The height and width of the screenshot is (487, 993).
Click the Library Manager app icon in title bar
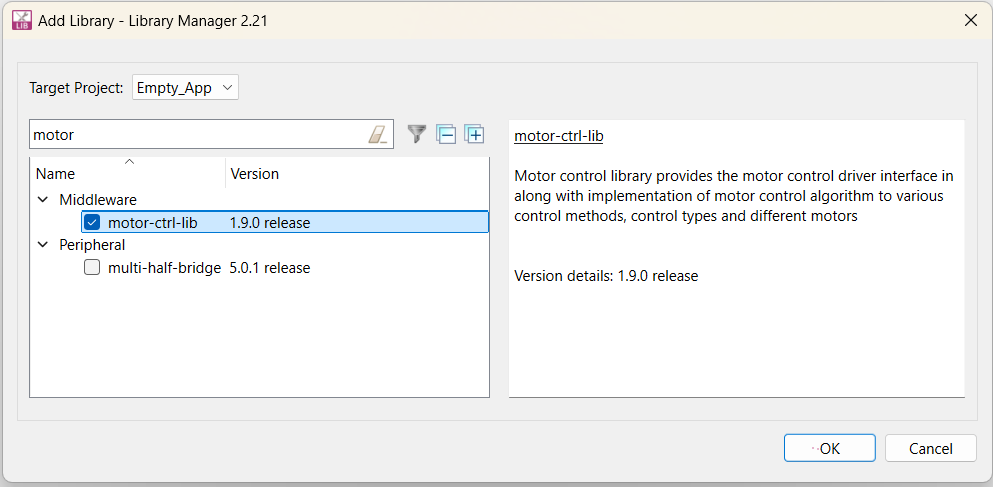coord(22,20)
